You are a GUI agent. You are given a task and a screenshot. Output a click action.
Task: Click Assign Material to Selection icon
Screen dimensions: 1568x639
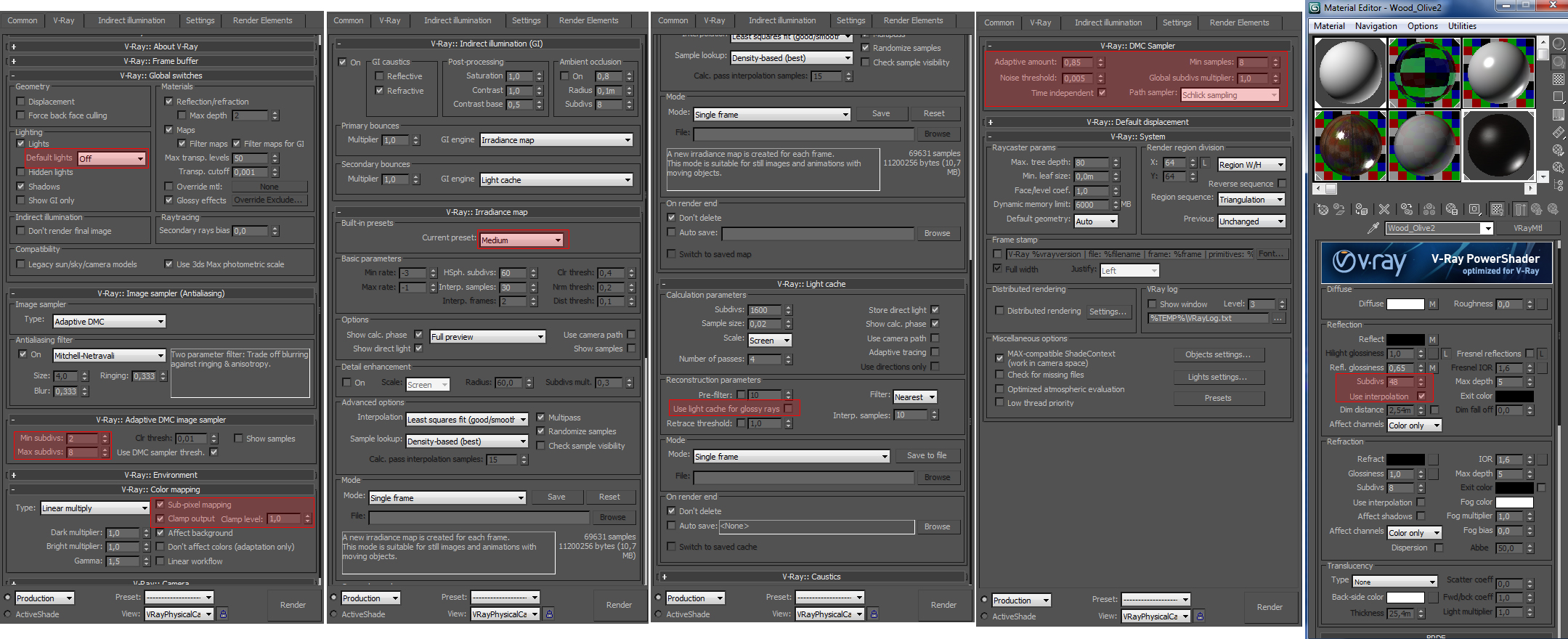(x=1362, y=209)
